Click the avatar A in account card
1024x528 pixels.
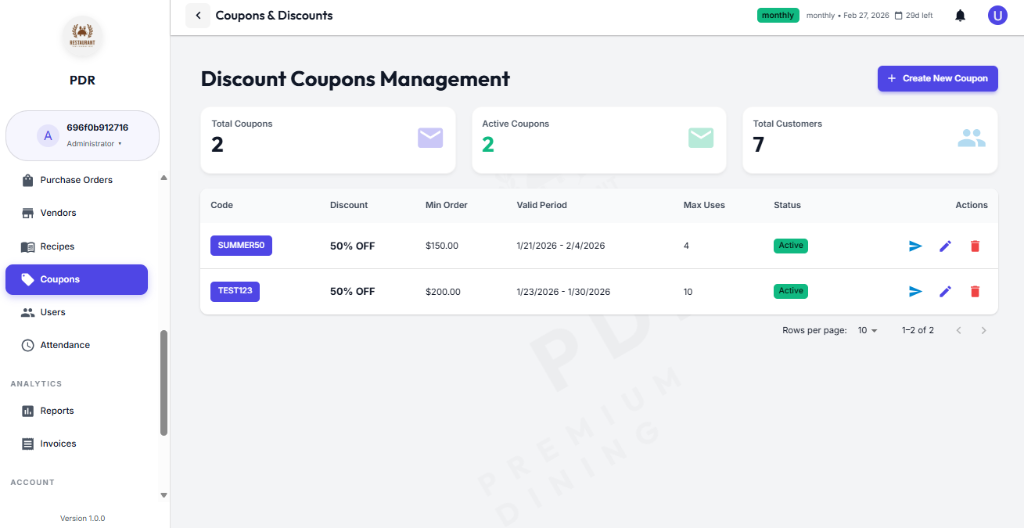pyautogui.click(x=48, y=135)
